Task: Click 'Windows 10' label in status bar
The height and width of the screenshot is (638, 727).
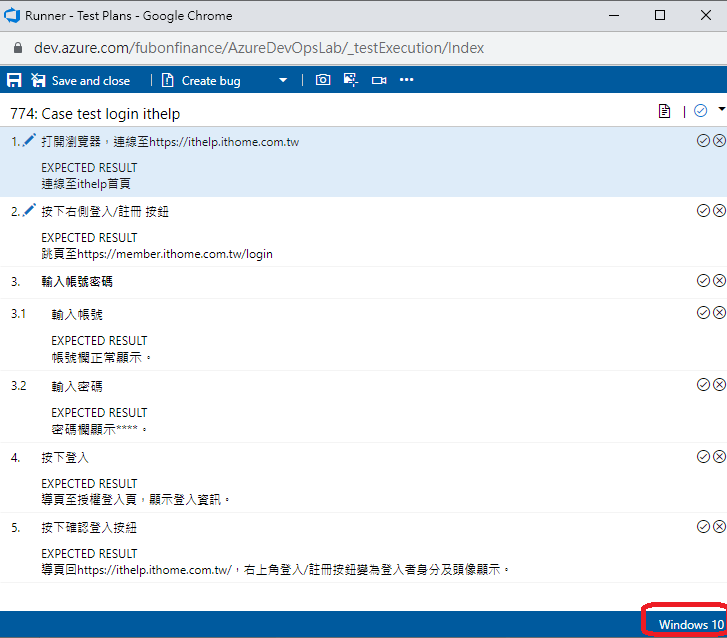Action: click(691, 625)
